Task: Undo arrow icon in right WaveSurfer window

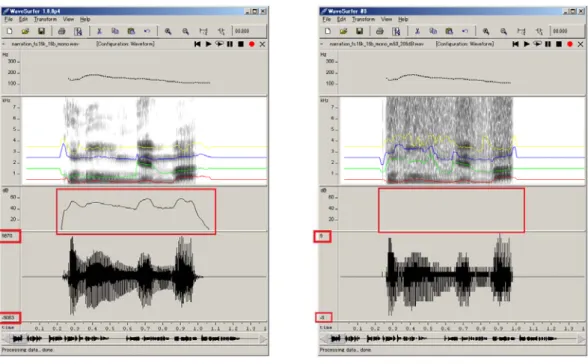Action: tap(465, 31)
